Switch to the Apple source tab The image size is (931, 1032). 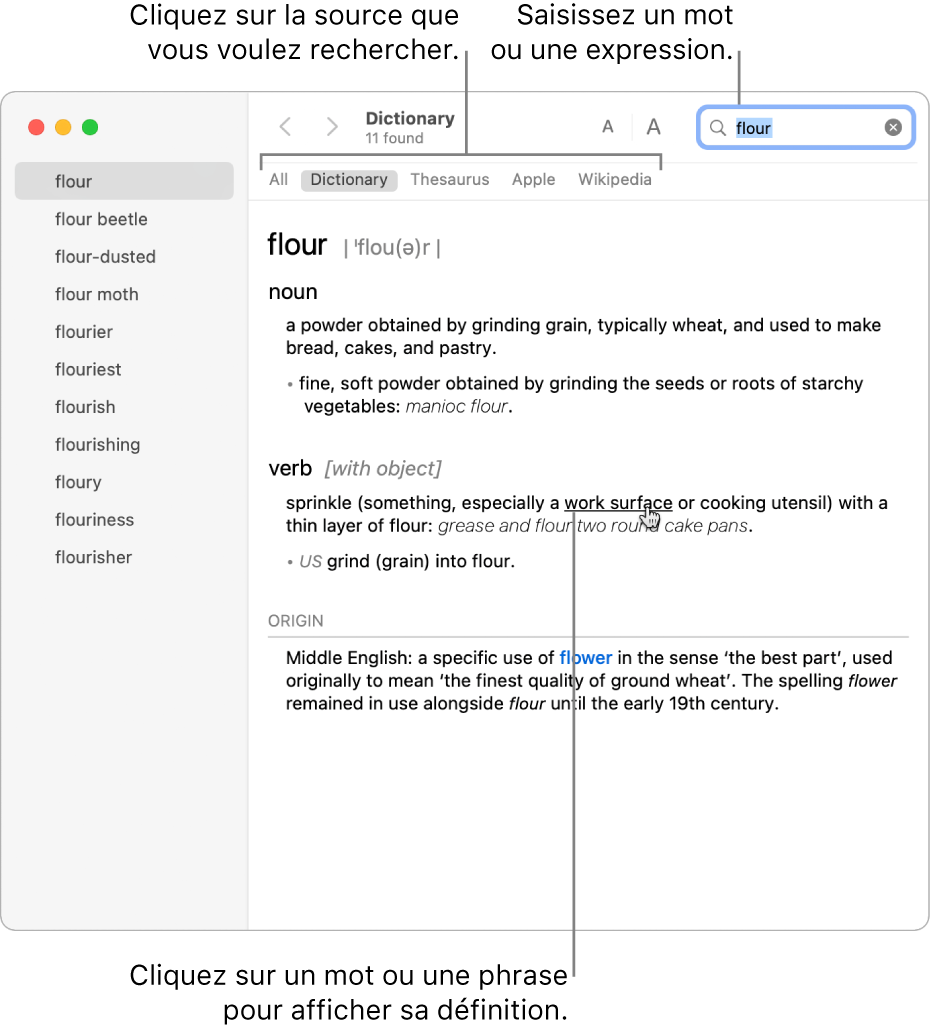coord(534,180)
